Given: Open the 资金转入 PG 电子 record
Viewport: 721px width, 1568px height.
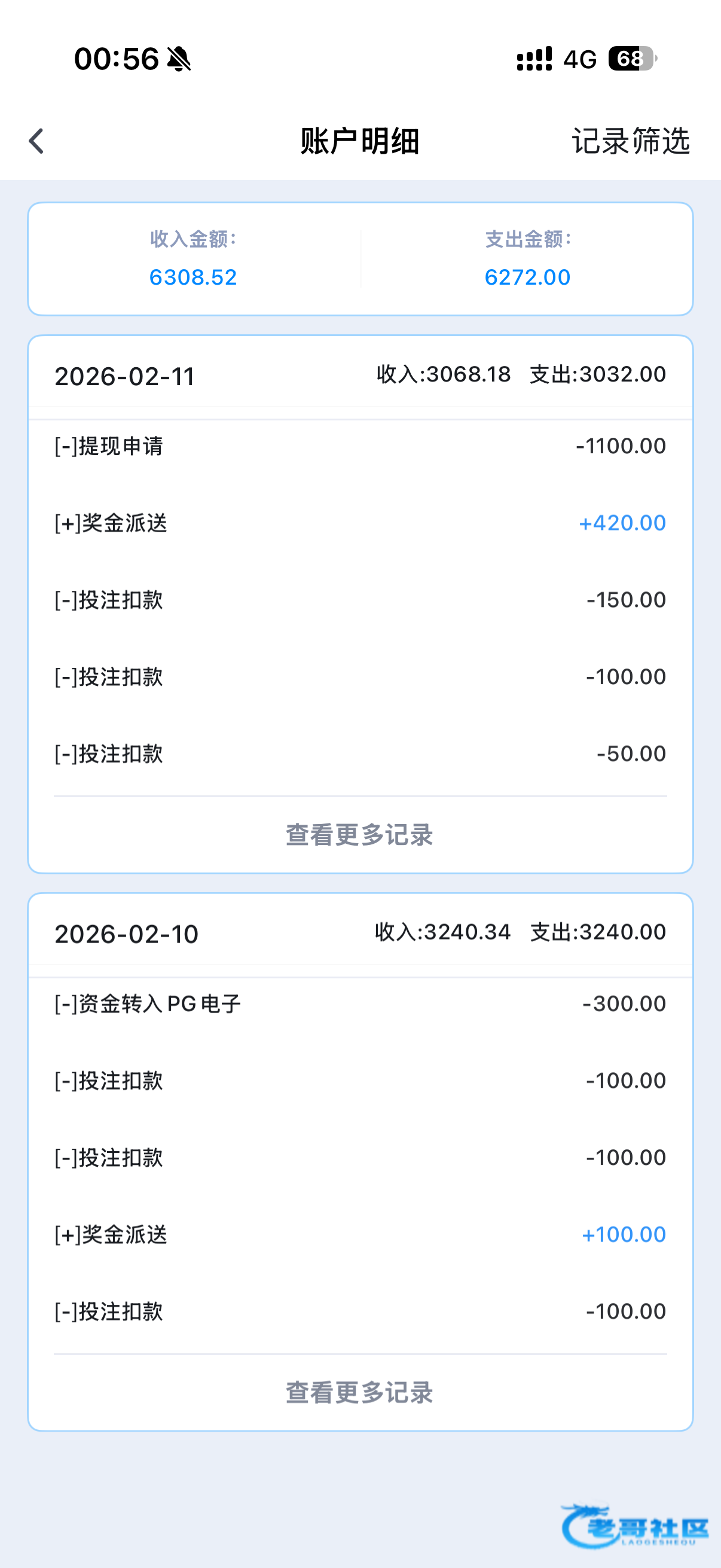Looking at the screenshot, I should [x=359, y=1003].
